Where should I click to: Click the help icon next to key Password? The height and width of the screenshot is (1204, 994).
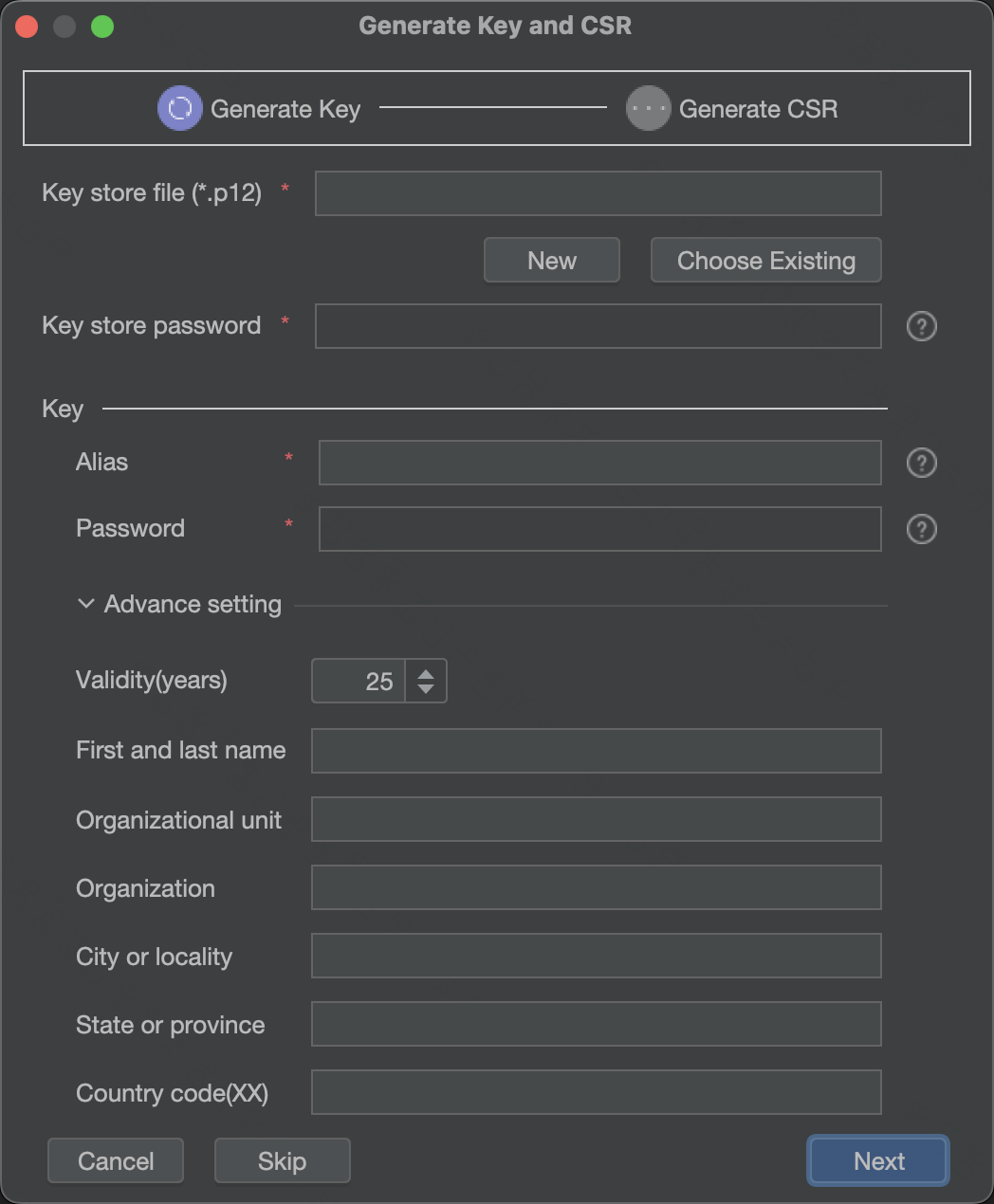(921, 529)
